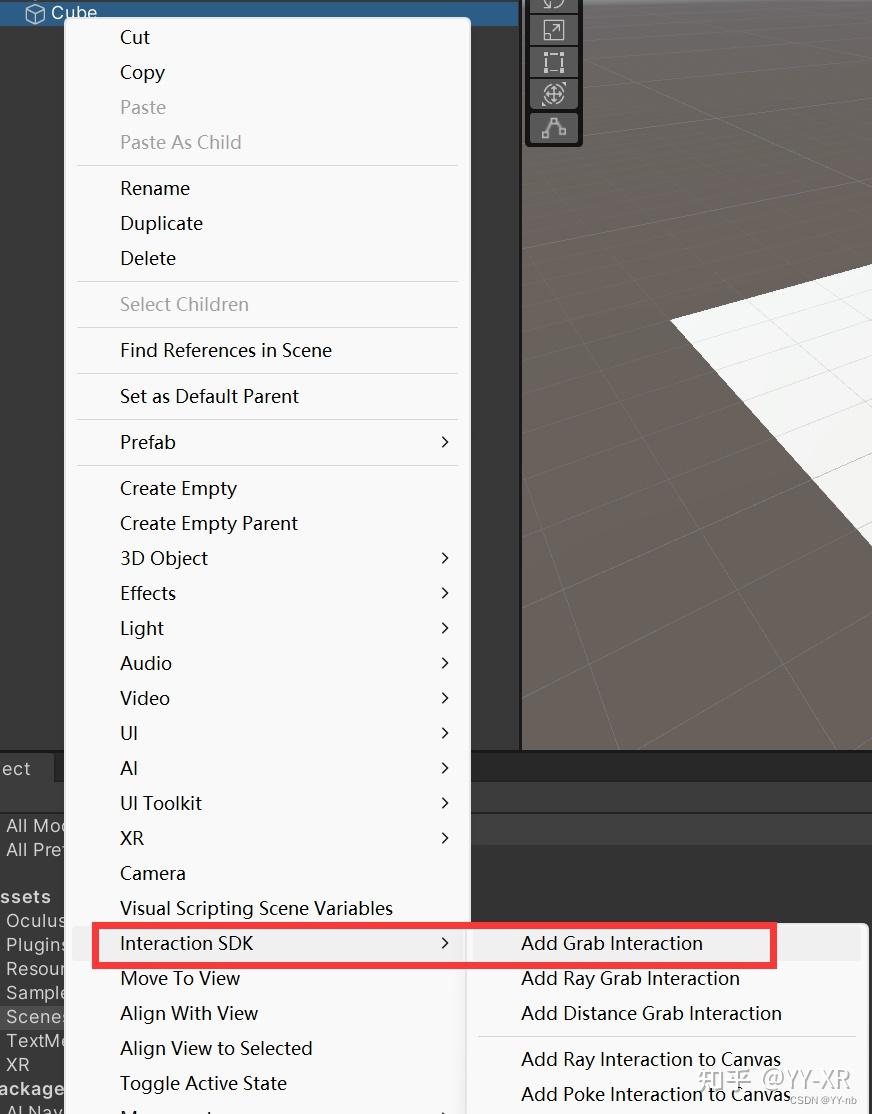This screenshot has height=1114, width=872.
Task: Expand the 3D Object submenu
Action: pyautogui.click(x=163, y=558)
